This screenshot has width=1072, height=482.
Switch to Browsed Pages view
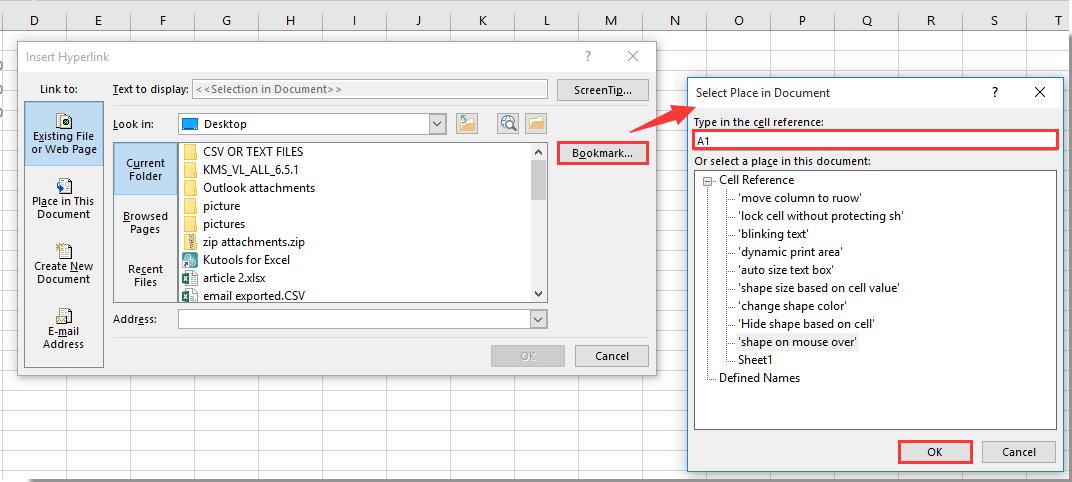coord(145,223)
